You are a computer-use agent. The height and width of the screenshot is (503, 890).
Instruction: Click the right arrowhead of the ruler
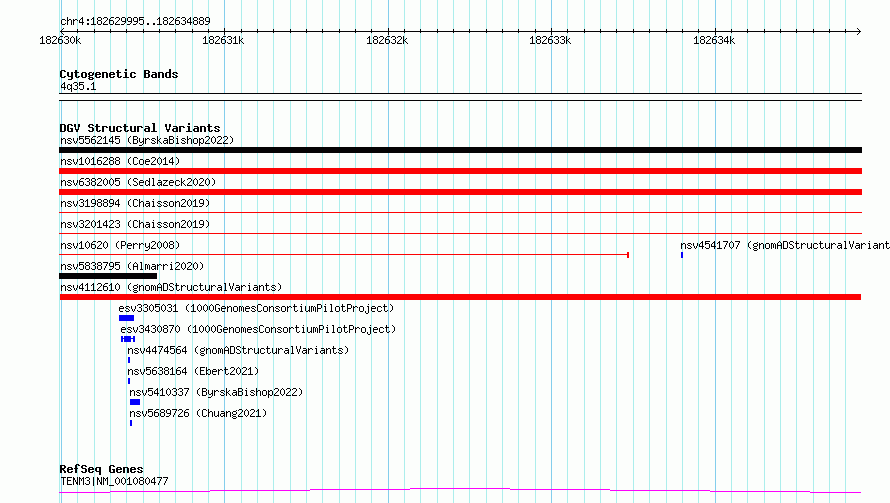858,31
